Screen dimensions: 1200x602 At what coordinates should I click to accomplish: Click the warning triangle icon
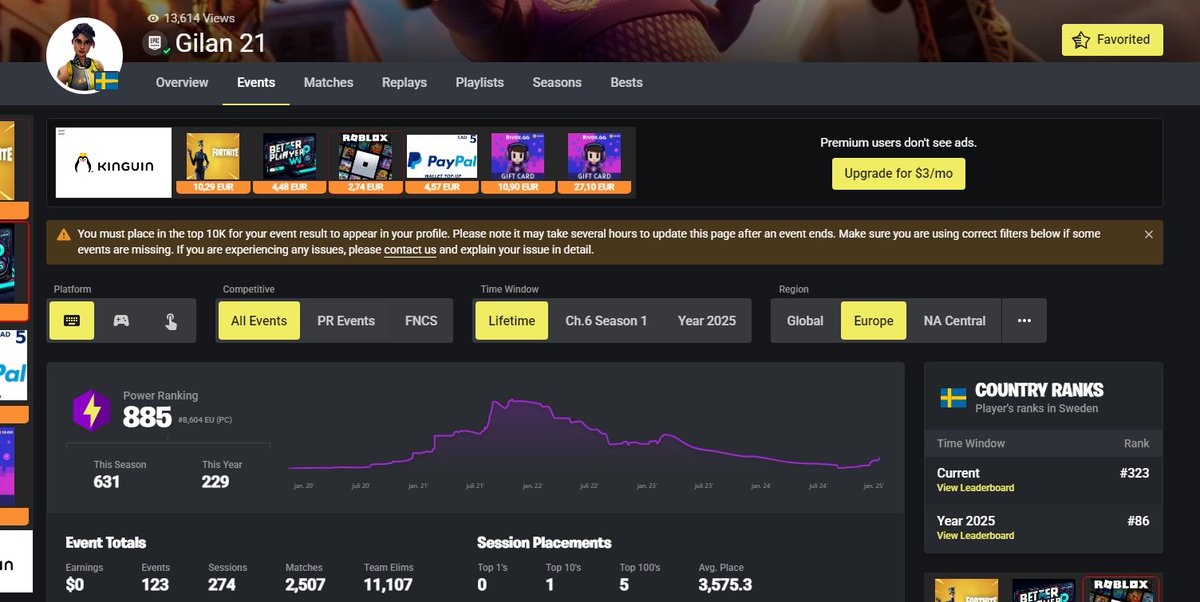64,234
